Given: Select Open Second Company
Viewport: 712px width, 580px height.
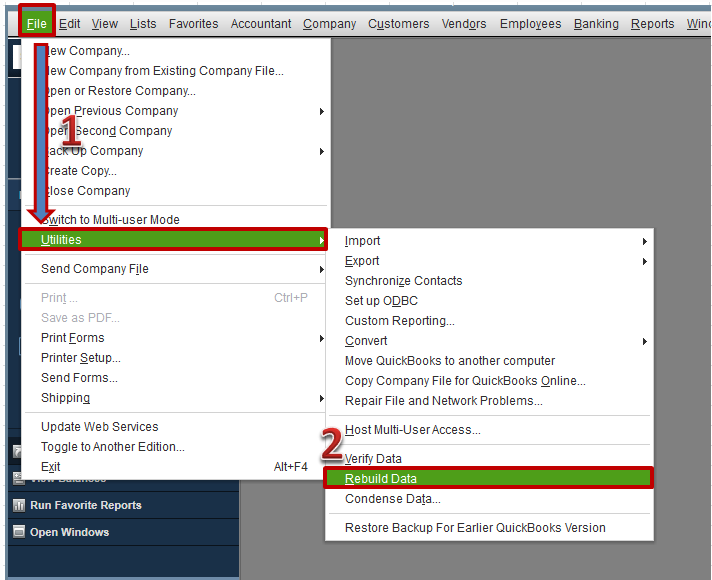Looking at the screenshot, I should (109, 131).
